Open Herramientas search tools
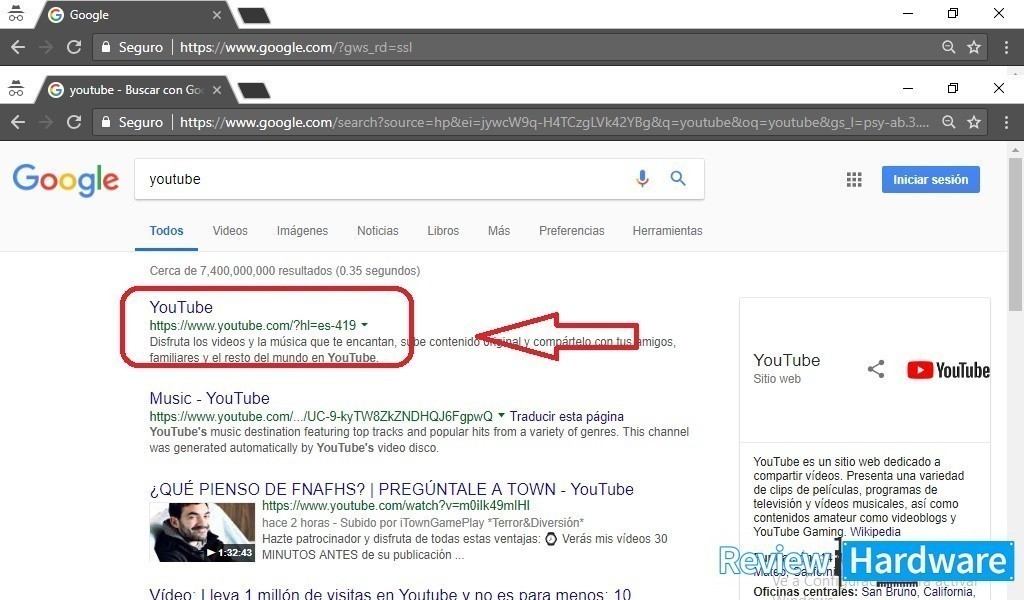The image size is (1028, 600). (x=667, y=231)
